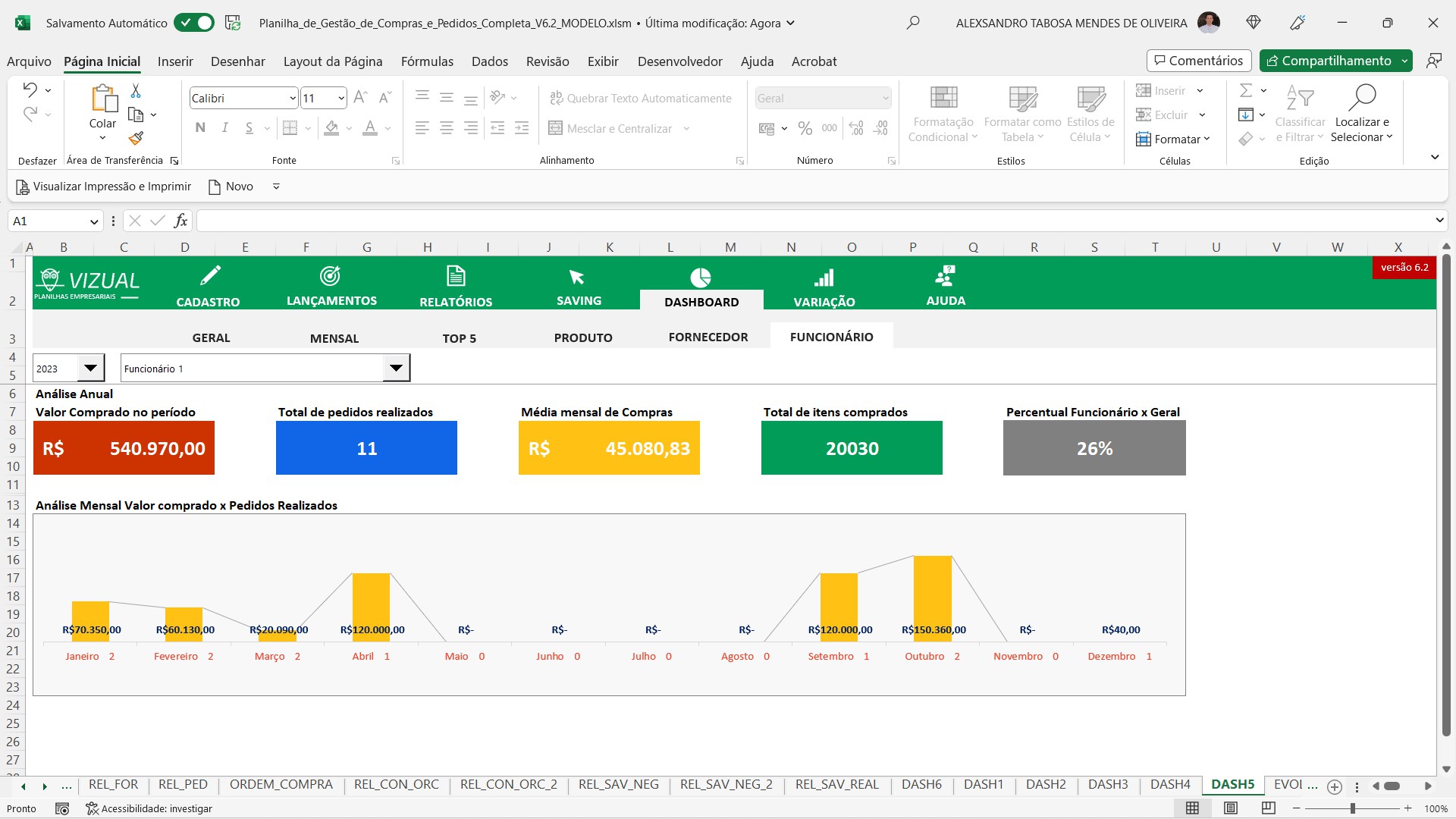Image resolution: width=1456 pixels, height=819 pixels.
Task: Click the Format Painter brush icon
Action: click(136, 138)
